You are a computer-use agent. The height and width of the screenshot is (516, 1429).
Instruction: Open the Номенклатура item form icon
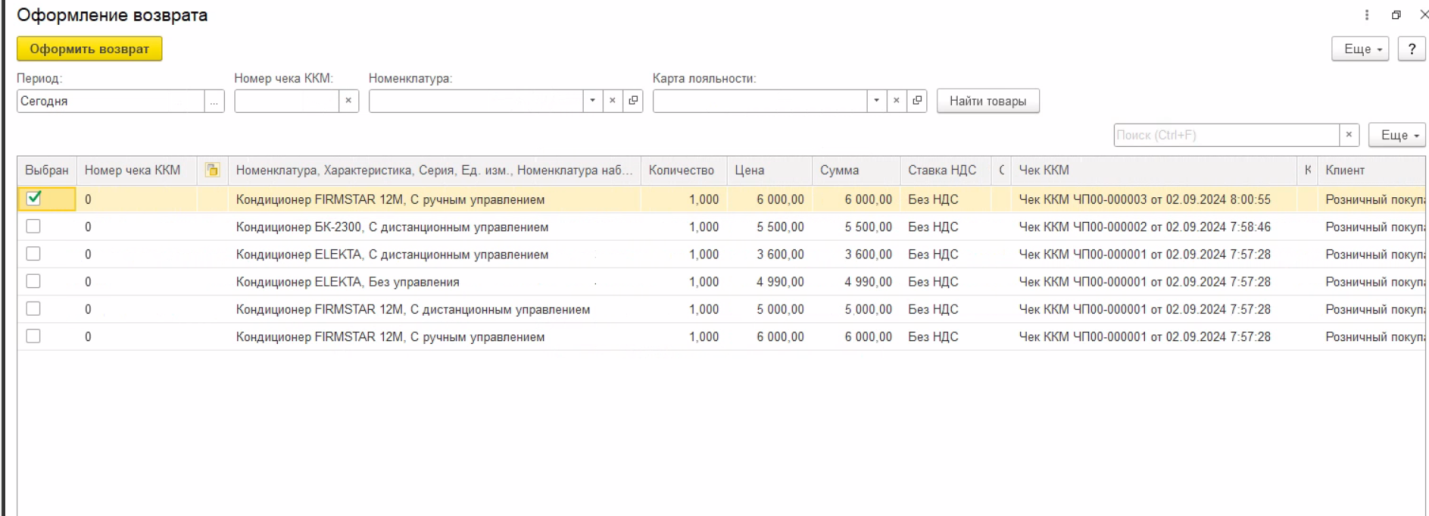(x=632, y=101)
